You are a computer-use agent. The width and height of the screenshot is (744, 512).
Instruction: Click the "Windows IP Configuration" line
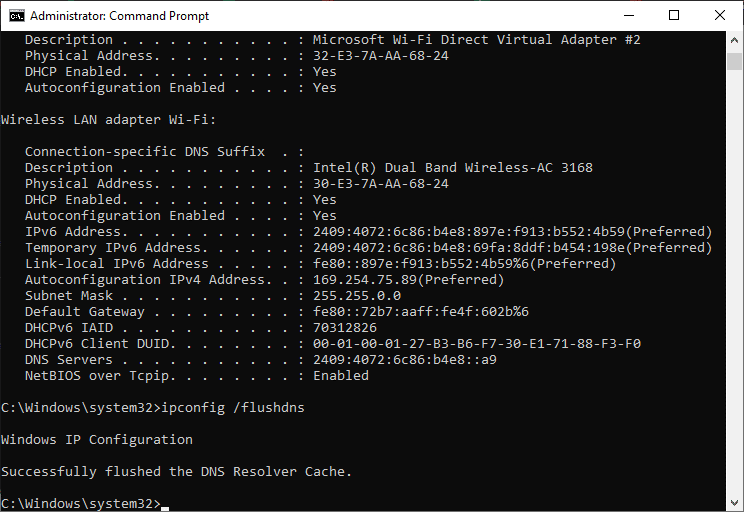point(97,439)
